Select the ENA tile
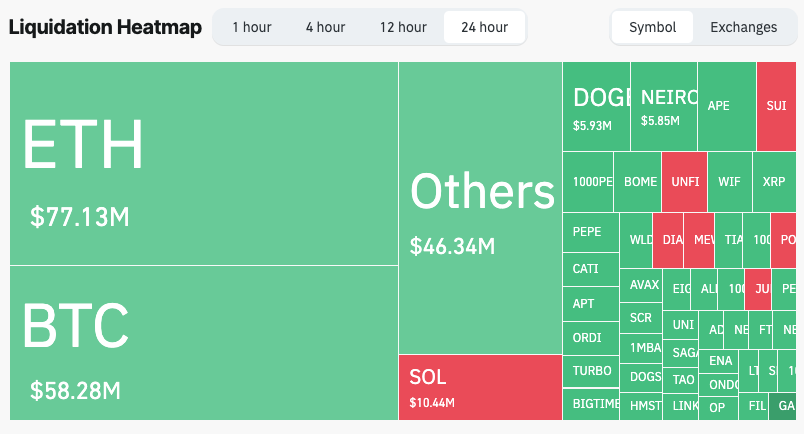804x434 pixels. 719,361
